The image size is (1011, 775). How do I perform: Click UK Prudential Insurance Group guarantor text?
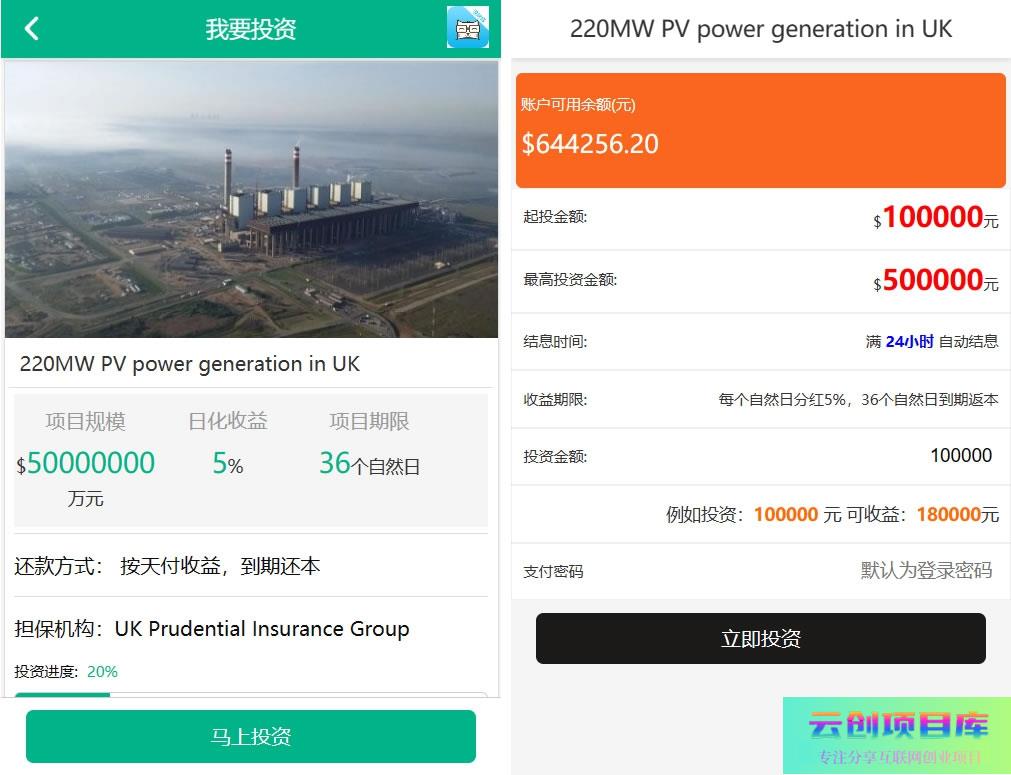(x=262, y=629)
